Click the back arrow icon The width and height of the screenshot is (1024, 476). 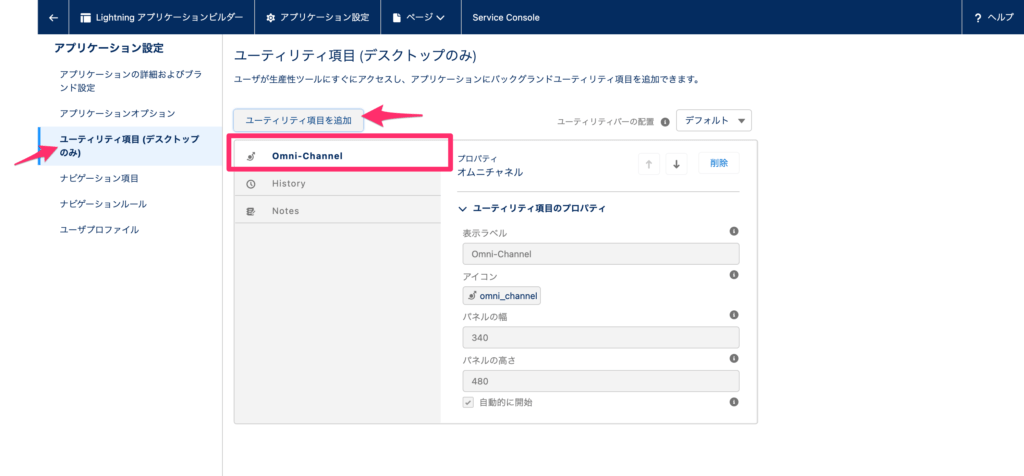[x=54, y=18]
